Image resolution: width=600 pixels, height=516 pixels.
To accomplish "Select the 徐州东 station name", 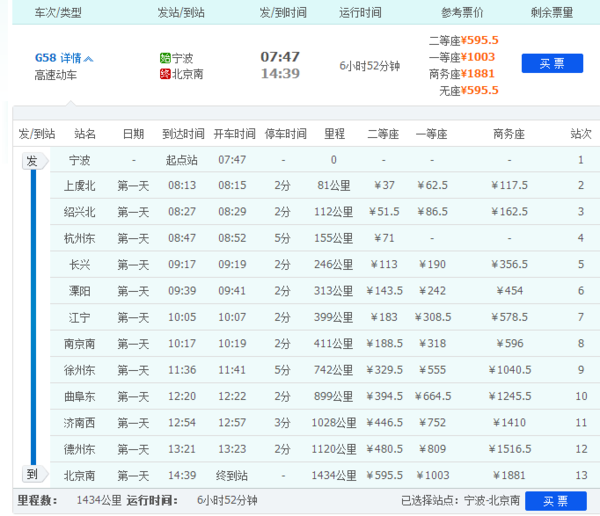I will (80, 370).
